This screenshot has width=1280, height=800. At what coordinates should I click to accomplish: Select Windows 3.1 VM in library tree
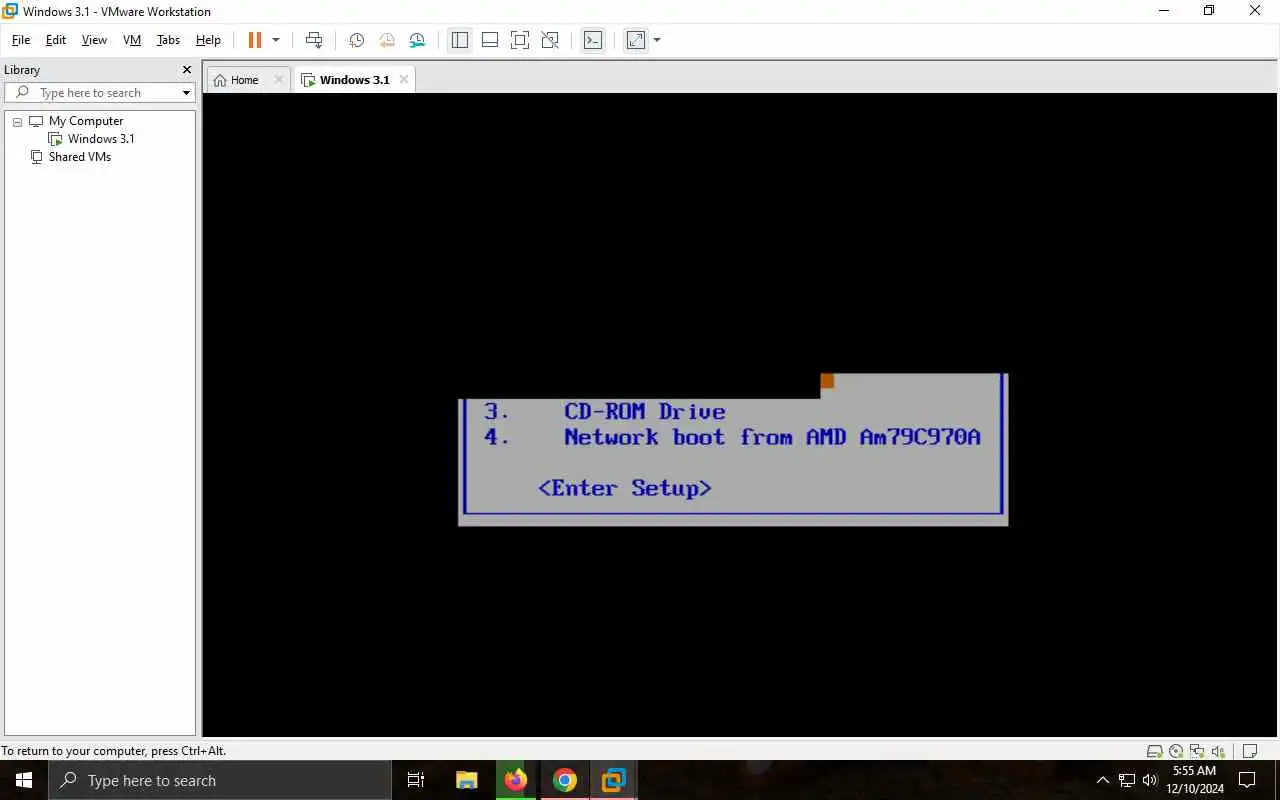[101, 139]
